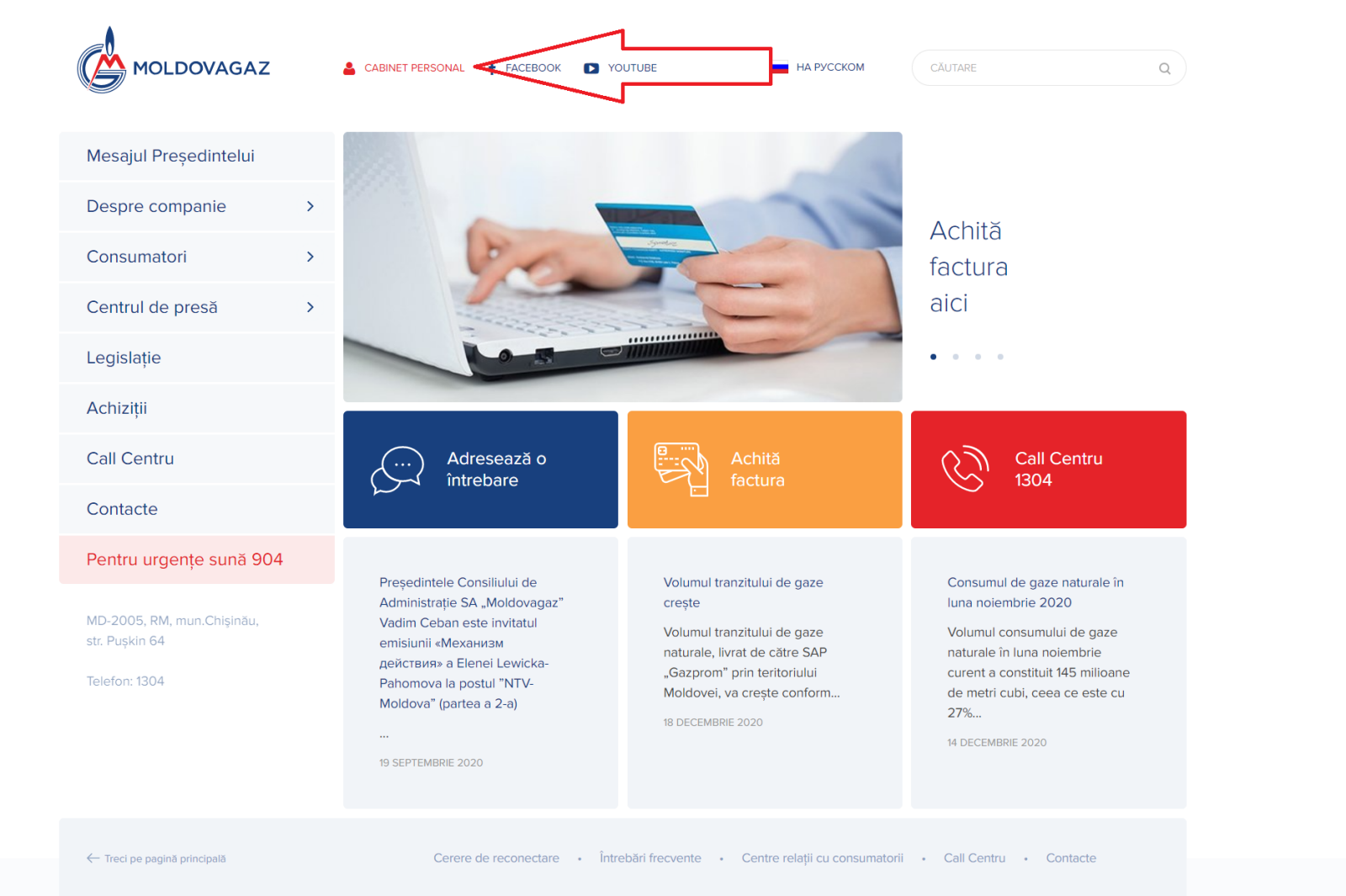
Task: Open Achiziții menu item
Action: pyautogui.click(x=197, y=408)
